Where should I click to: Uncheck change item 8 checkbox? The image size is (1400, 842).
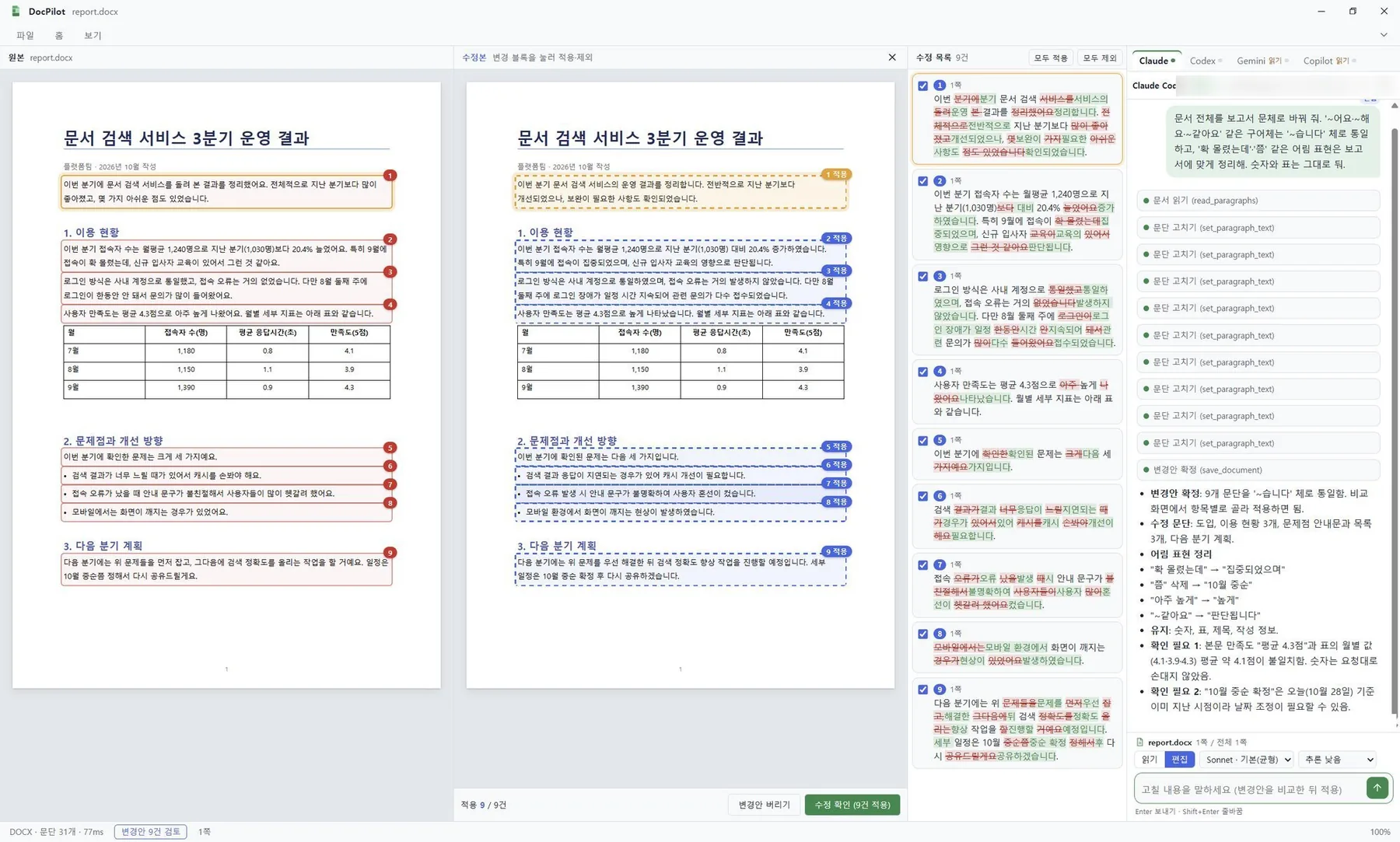click(923, 634)
